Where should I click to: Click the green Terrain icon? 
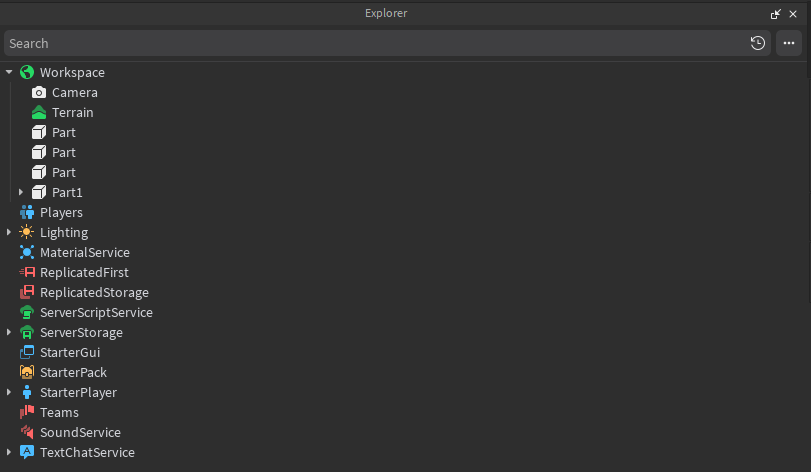(x=39, y=112)
